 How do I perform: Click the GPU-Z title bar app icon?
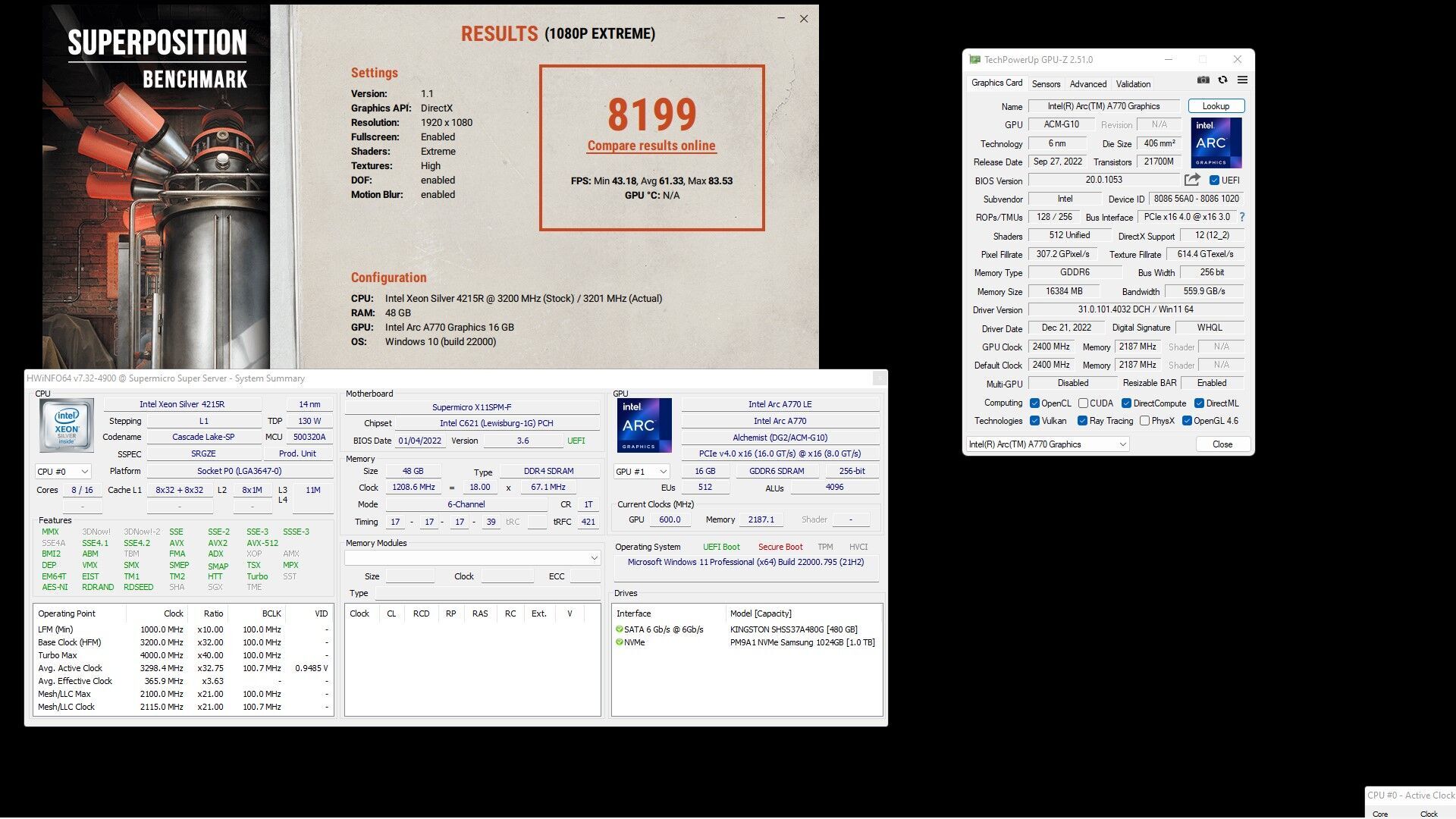(x=975, y=59)
